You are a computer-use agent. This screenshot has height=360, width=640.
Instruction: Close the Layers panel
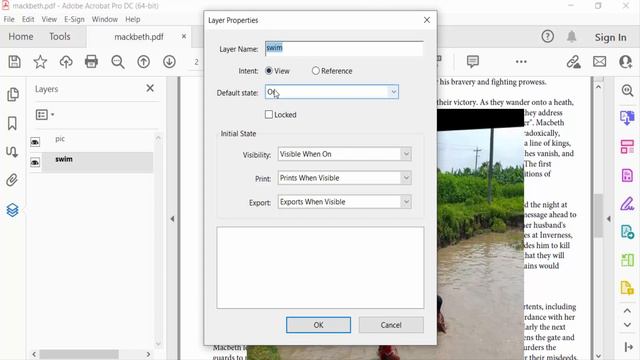[150, 88]
